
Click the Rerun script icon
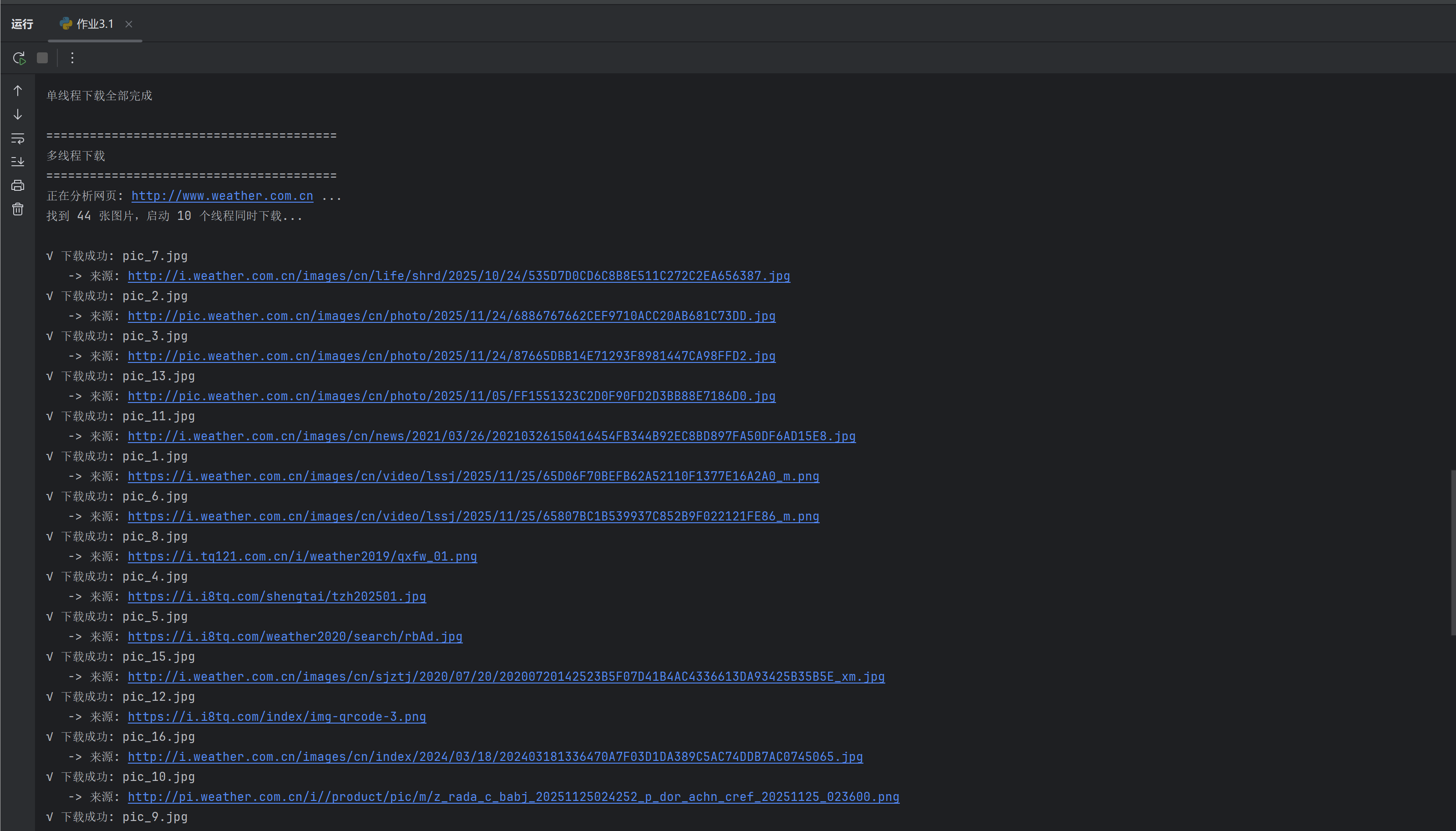(x=19, y=58)
